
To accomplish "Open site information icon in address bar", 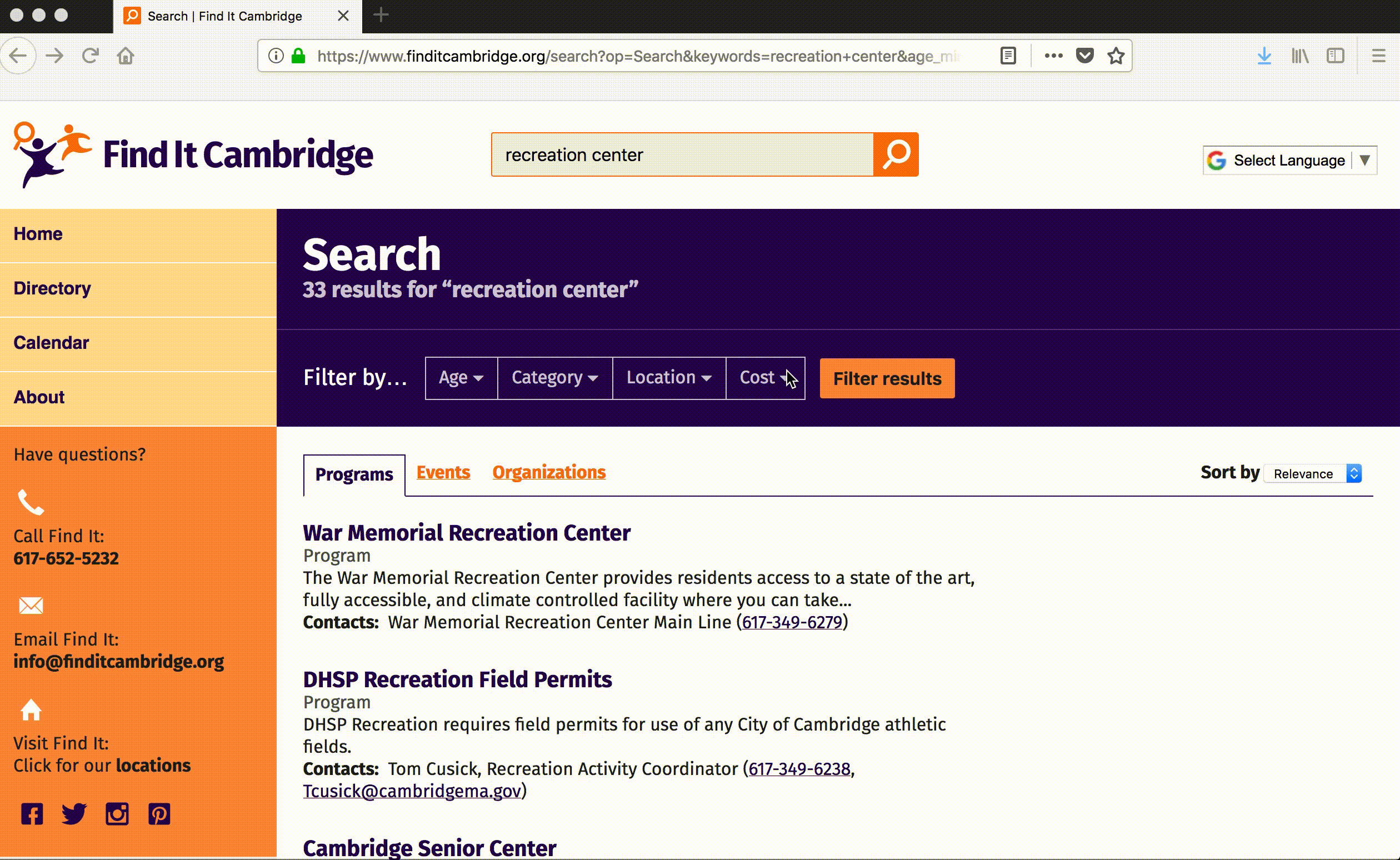I will coord(276,56).
